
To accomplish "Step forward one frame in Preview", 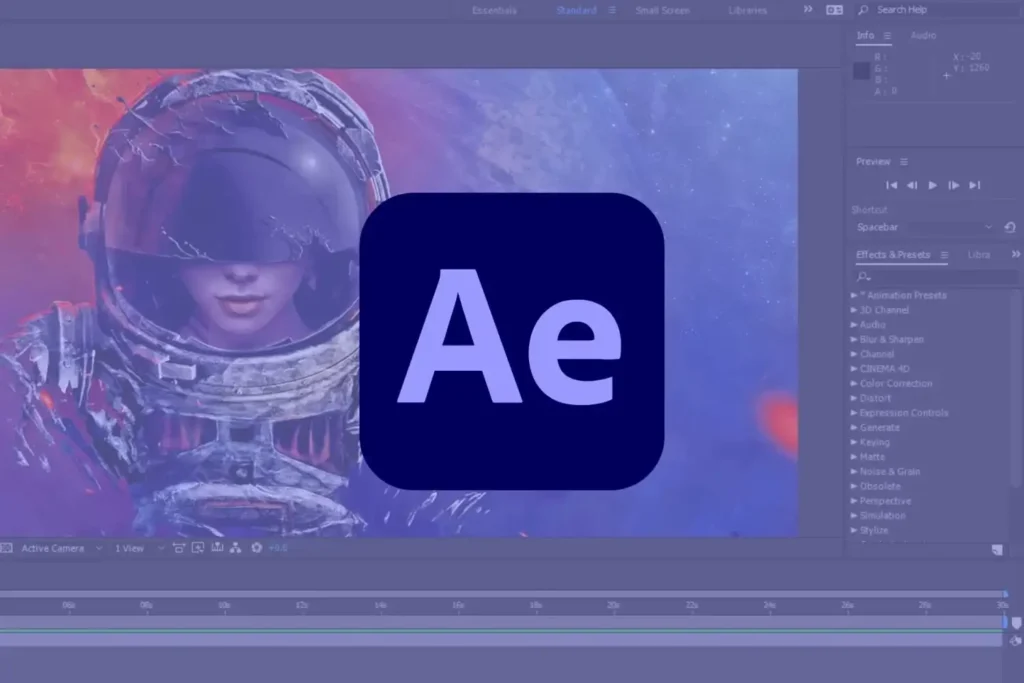I will (953, 185).
